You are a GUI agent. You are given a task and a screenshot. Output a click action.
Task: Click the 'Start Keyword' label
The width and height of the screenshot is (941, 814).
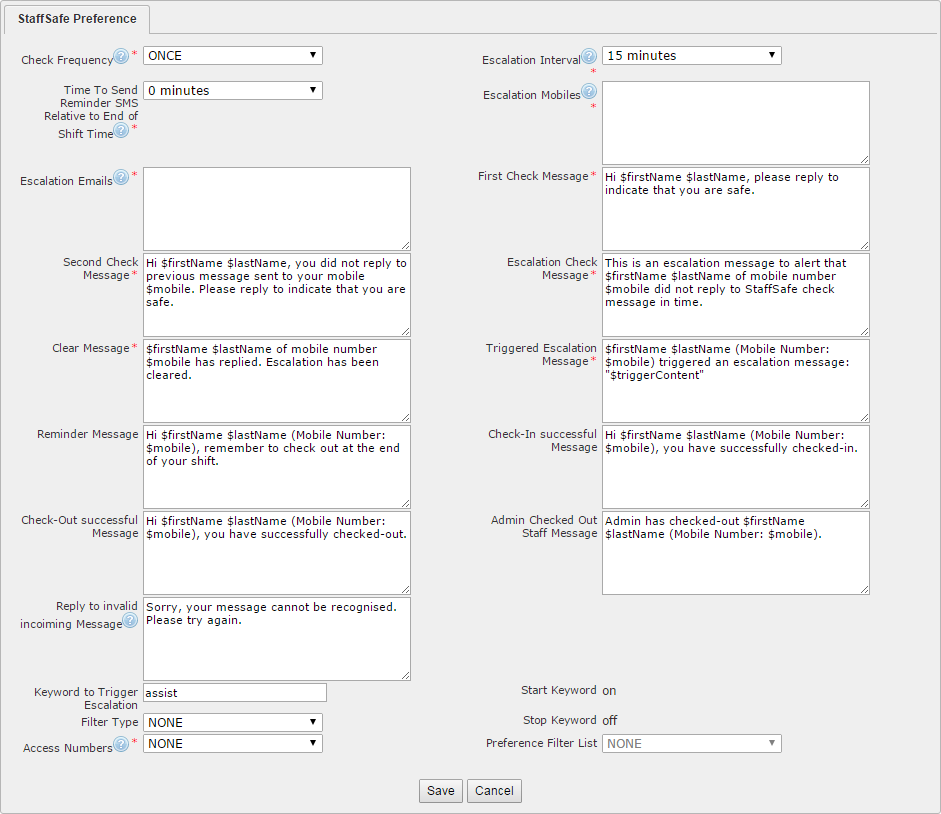(x=559, y=690)
